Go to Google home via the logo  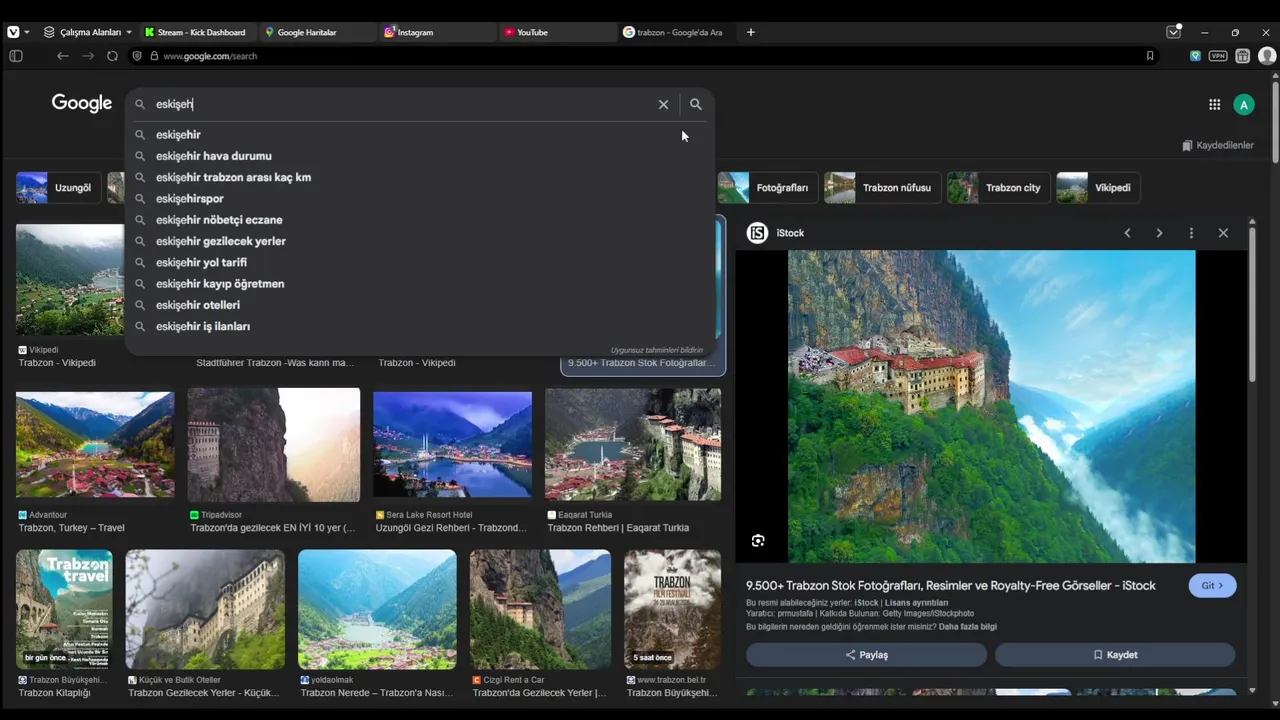pyautogui.click(x=82, y=104)
